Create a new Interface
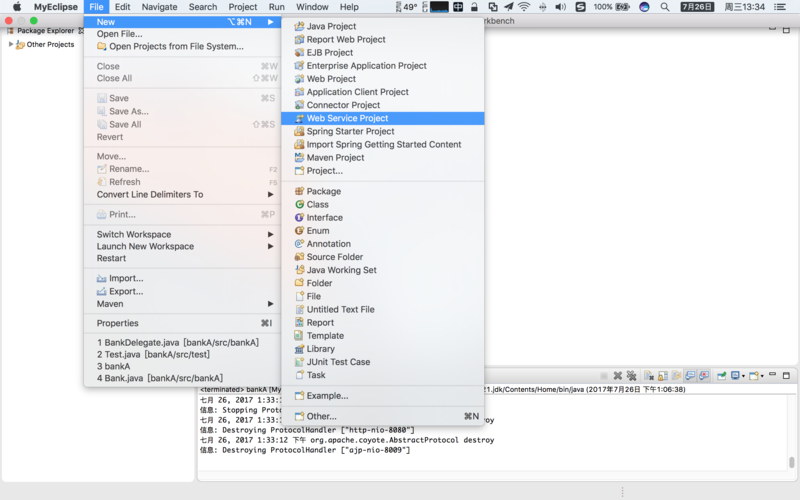 click(x=382, y=217)
